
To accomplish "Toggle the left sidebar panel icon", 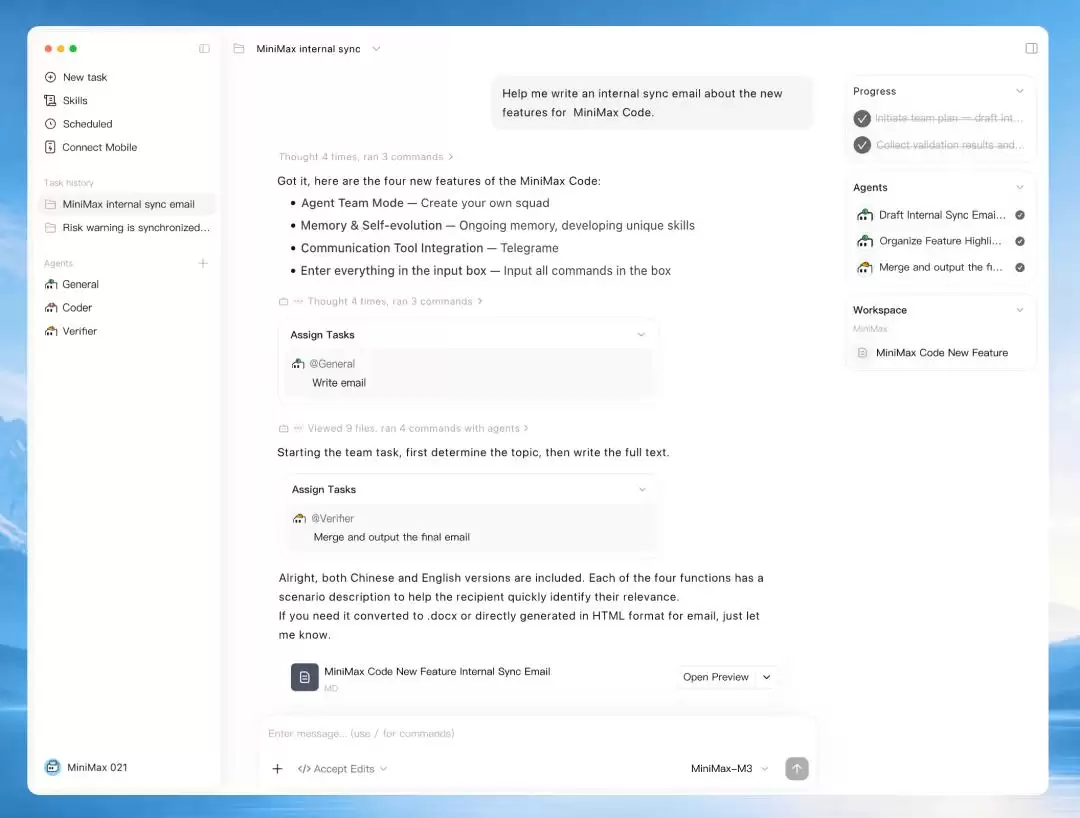I will (205, 49).
